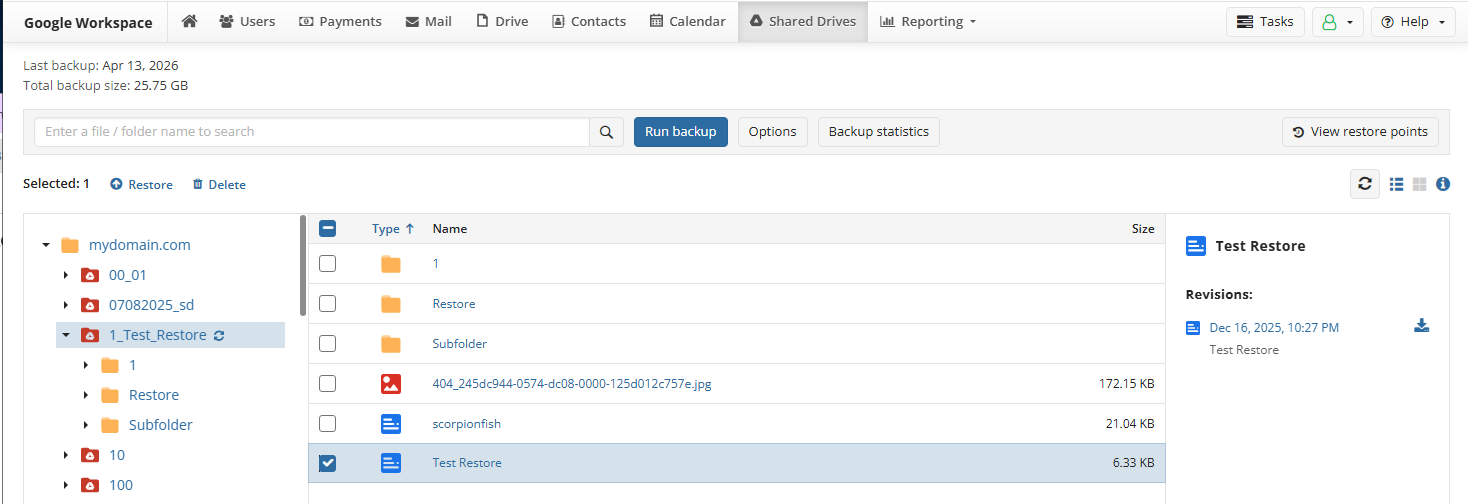Click the file or folder search field
The height and width of the screenshot is (504, 1468).
pyautogui.click(x=311, y=132)
